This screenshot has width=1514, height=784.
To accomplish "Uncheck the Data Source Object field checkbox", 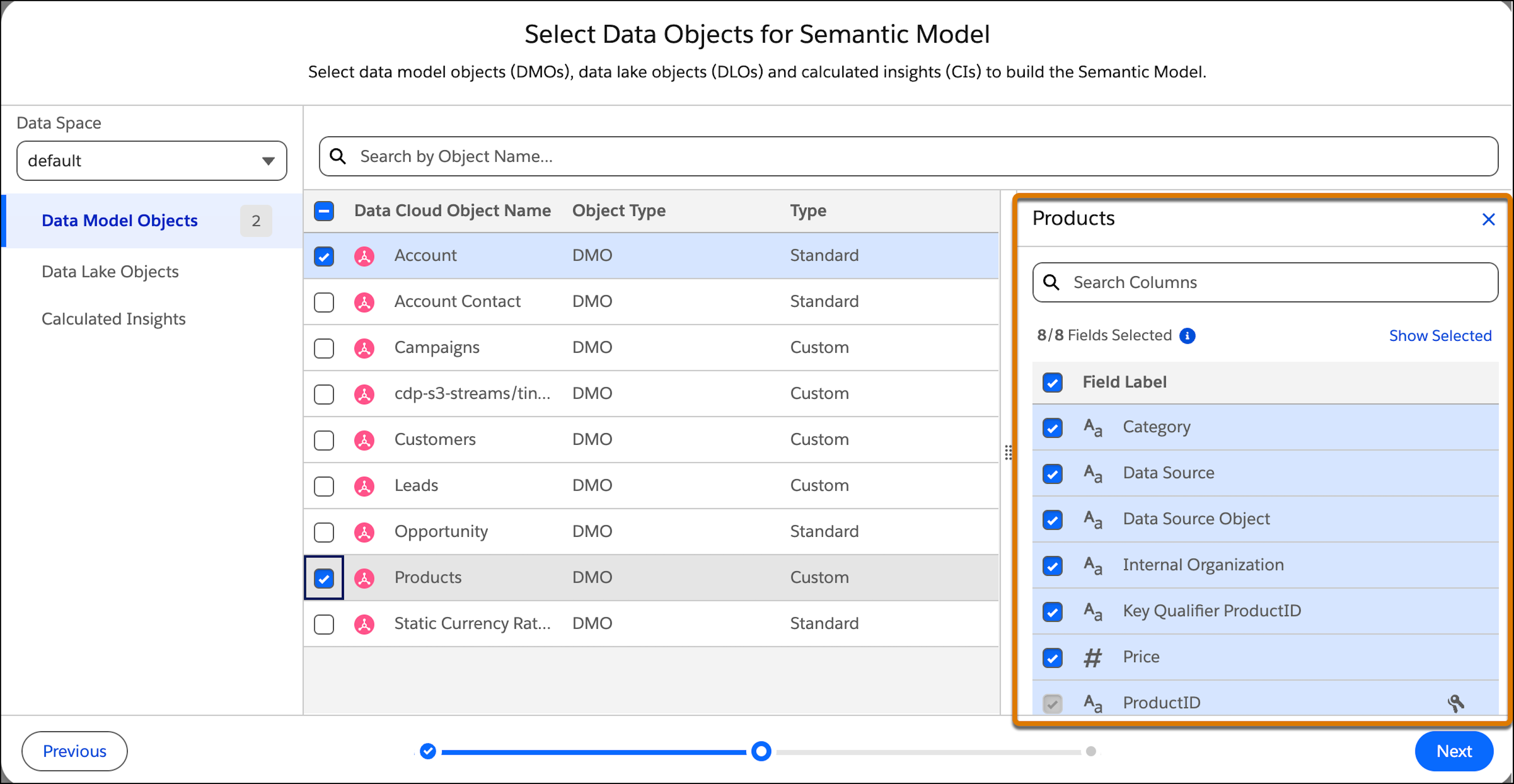I will pos(1052,519).
